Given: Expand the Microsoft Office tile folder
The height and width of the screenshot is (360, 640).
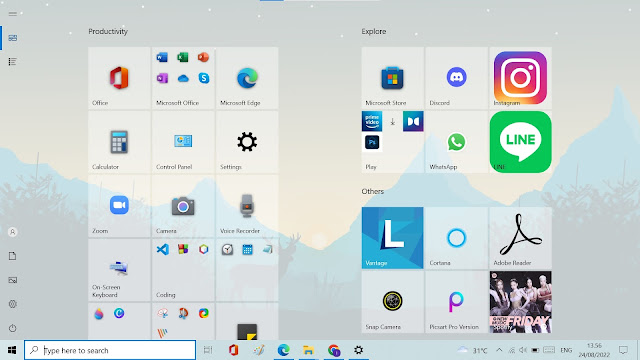Looking at the screenshot, I should coord(183,78).
